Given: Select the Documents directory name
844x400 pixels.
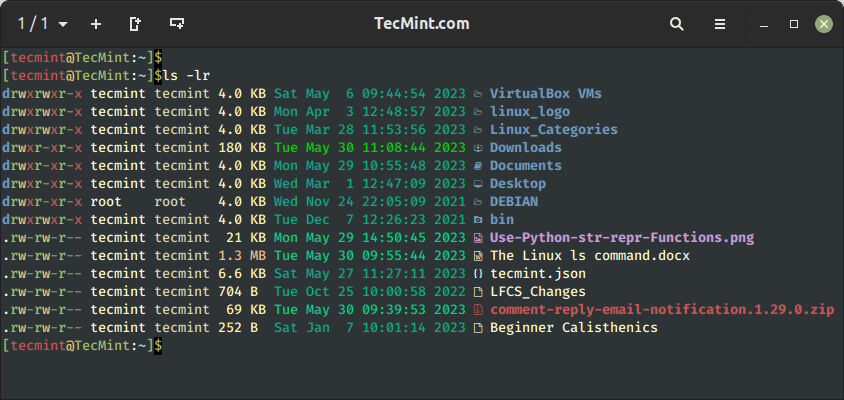Looking at the screenshot, I should [x=526, y=166].
